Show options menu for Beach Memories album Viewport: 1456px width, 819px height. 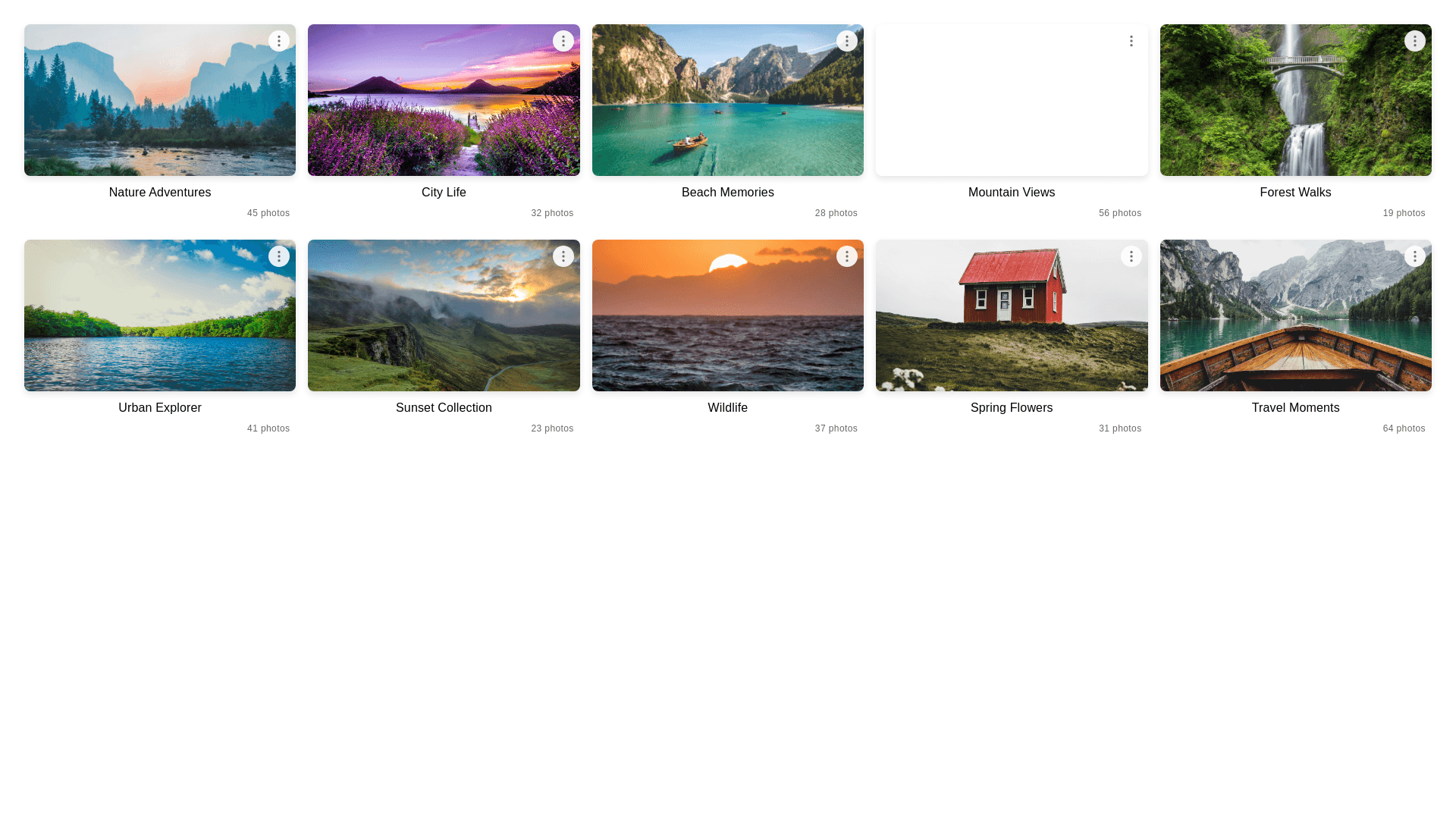(847, 41)
